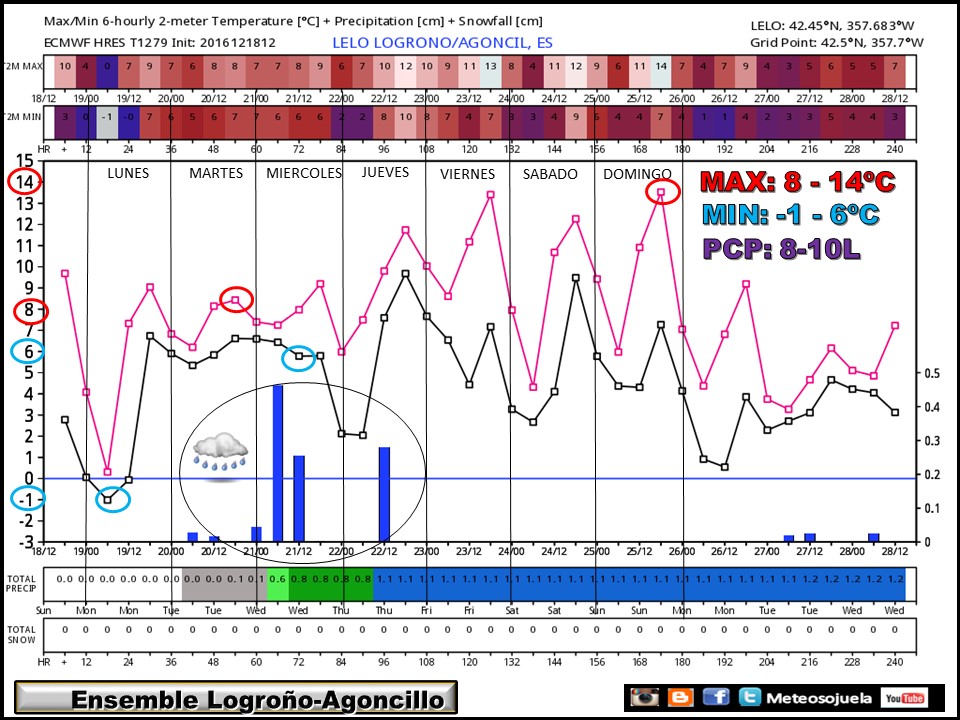960x720 pixels.
Task: Click the TOTAL PRECIP row label
Action: tap(21, 583)
